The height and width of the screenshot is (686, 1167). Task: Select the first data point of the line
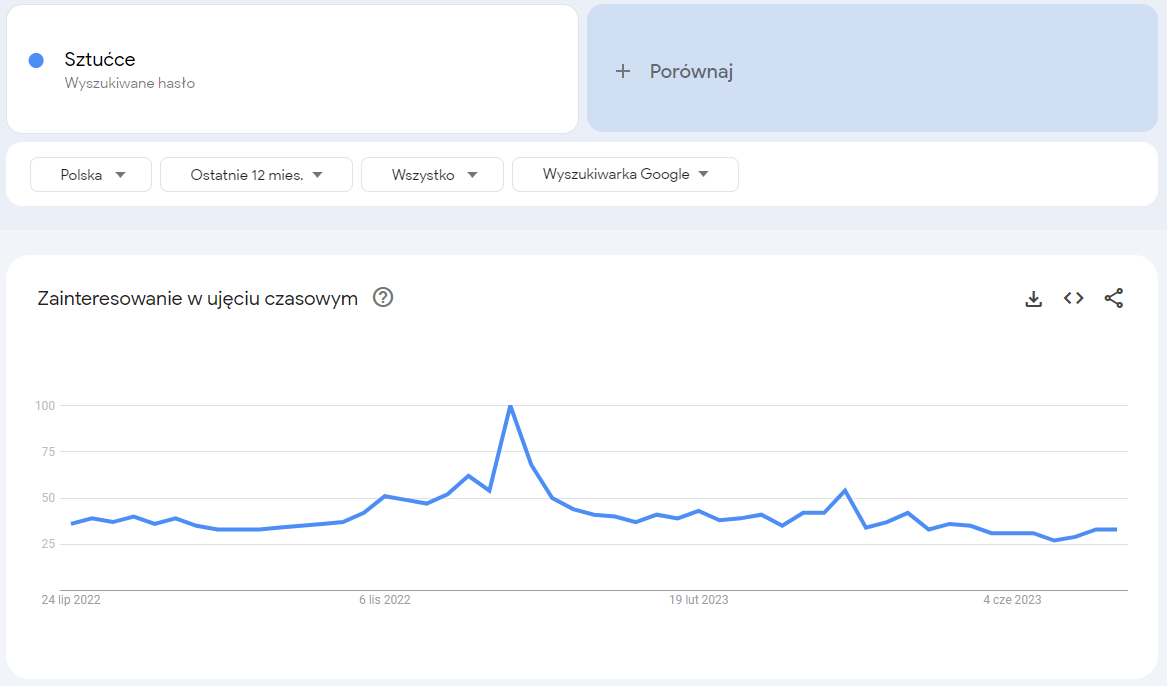coord(72,523)
